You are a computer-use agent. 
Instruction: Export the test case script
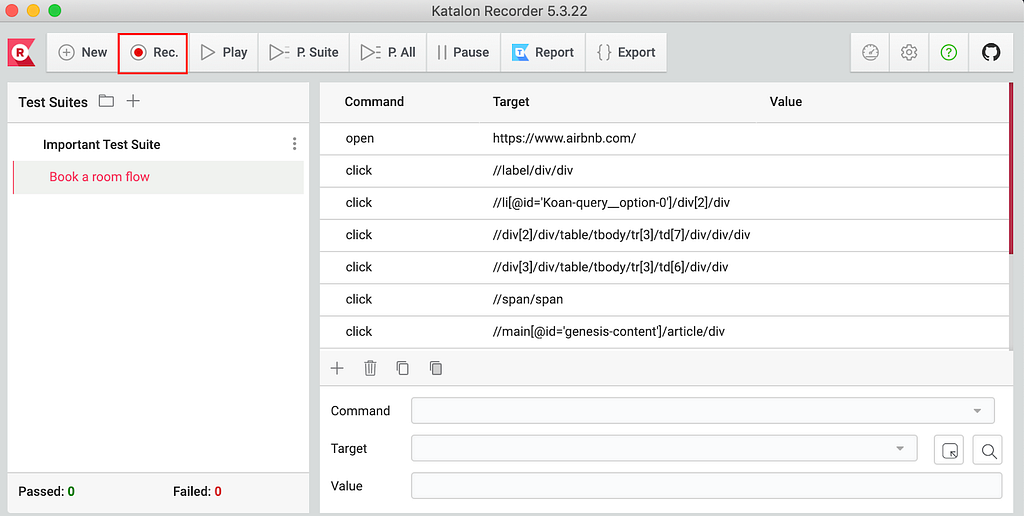point(626,52)
